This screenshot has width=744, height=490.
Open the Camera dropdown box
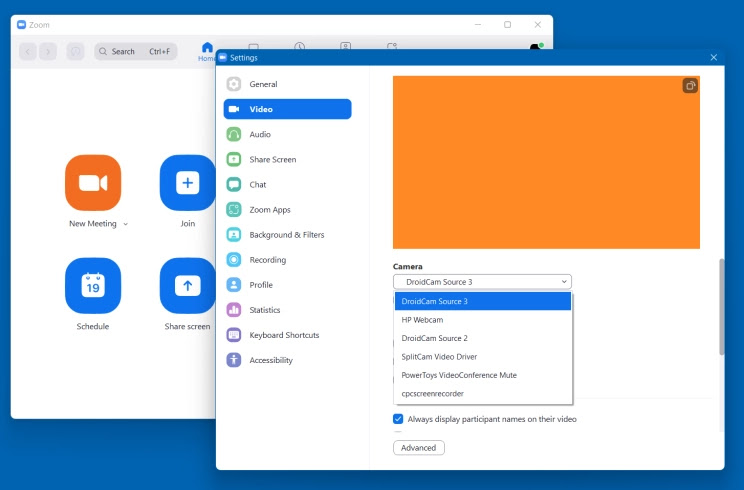pos(482,282)
